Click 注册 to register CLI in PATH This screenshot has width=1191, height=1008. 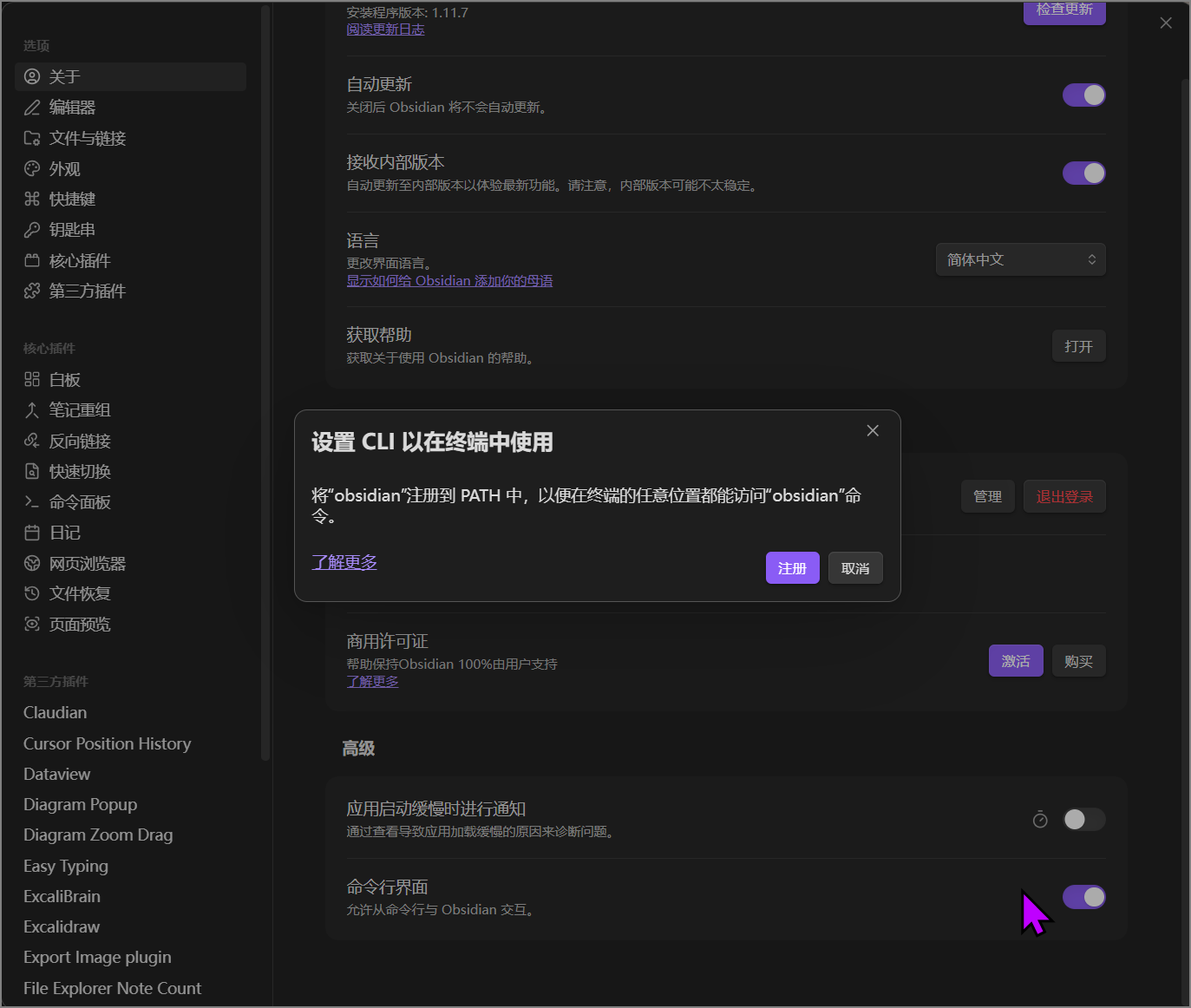coord(792,568)
